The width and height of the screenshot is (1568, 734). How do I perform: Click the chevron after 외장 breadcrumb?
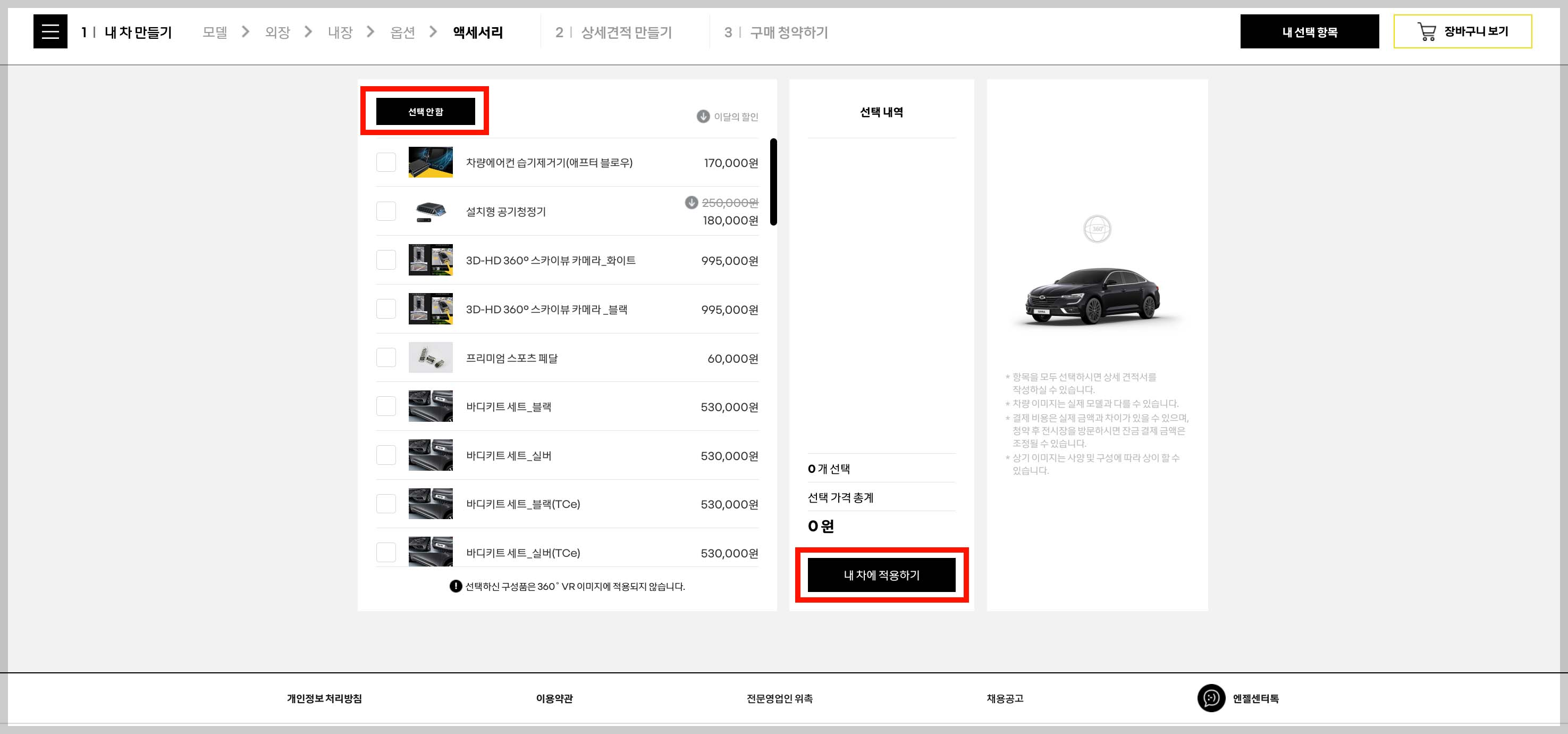tap(308, 32)
